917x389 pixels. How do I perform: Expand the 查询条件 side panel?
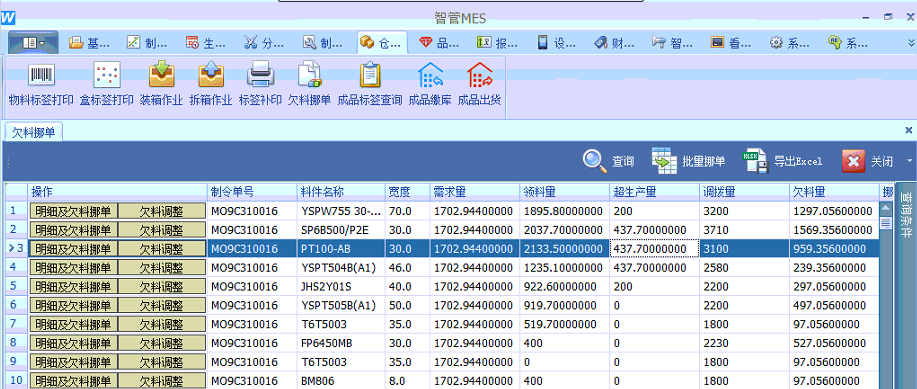click(x=906, y=214)
